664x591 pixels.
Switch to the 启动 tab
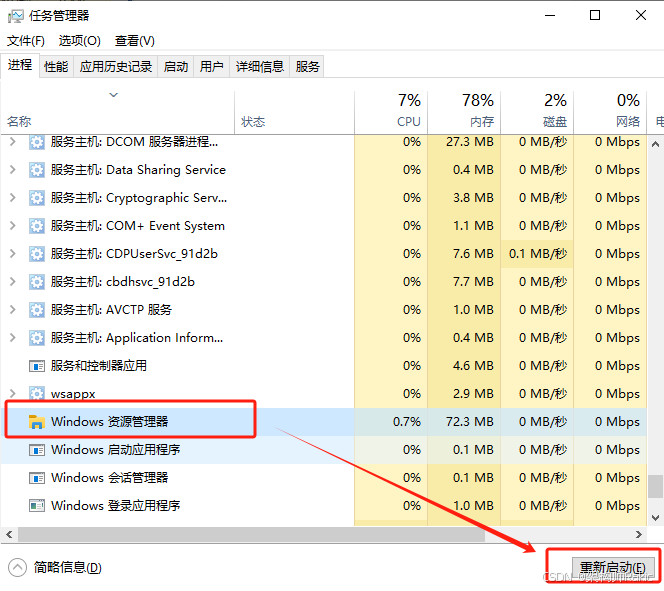[x=176, y=66]
